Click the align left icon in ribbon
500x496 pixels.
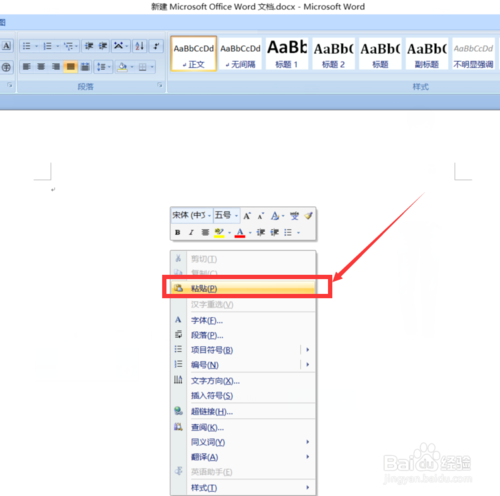(26, 67)
